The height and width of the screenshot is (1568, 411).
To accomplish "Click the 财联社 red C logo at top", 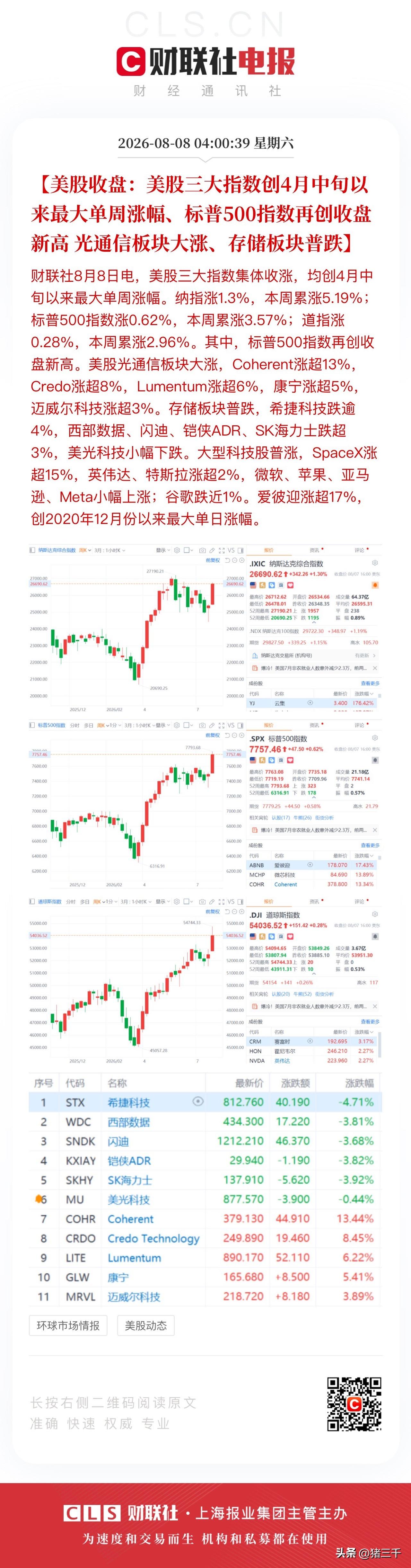I will click(x=131, y=61).
